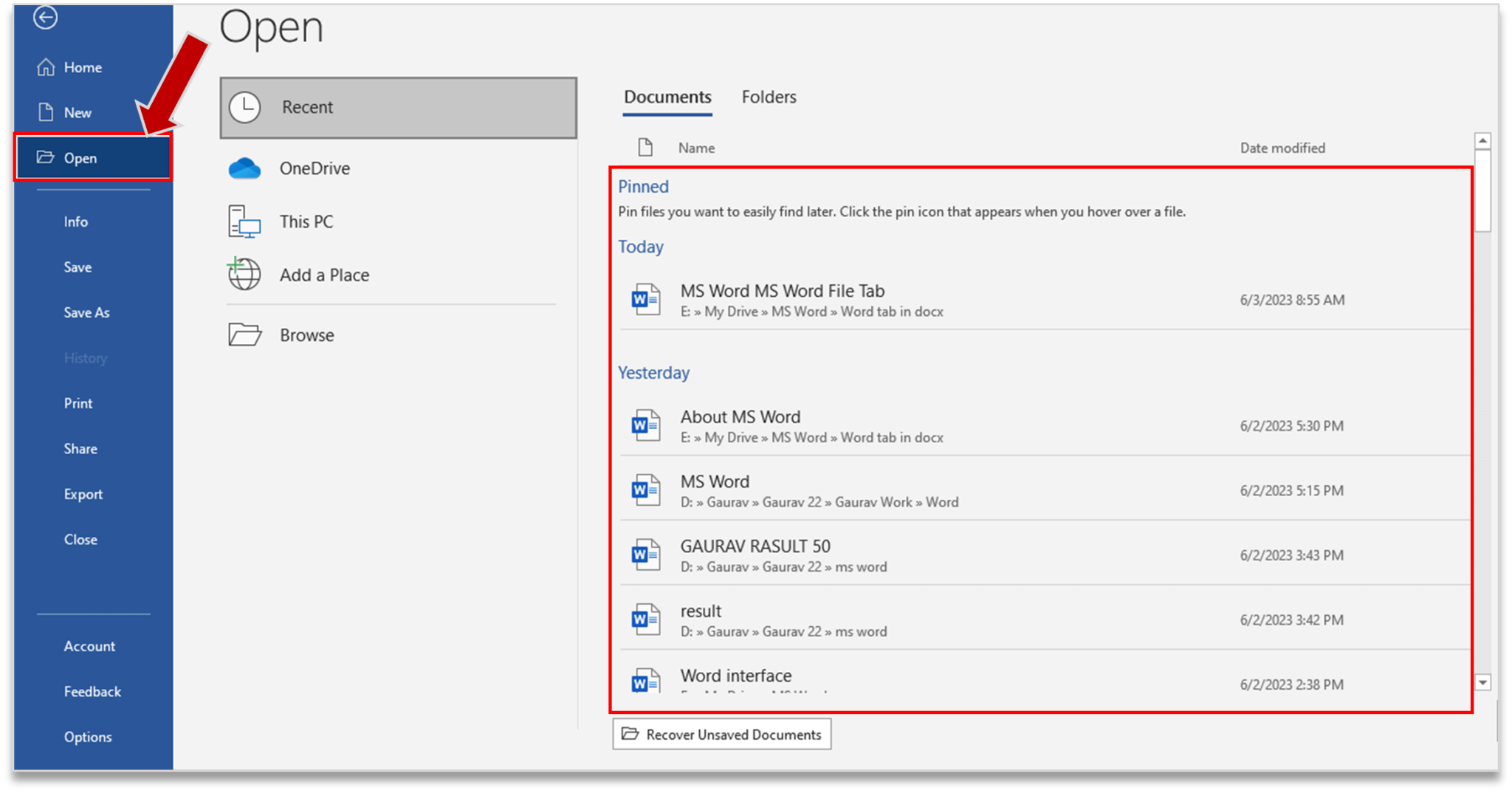1512x793 pixels.
Task: Click the Recent clock icon
Action: pyautogui.click(x=244, y=107)
